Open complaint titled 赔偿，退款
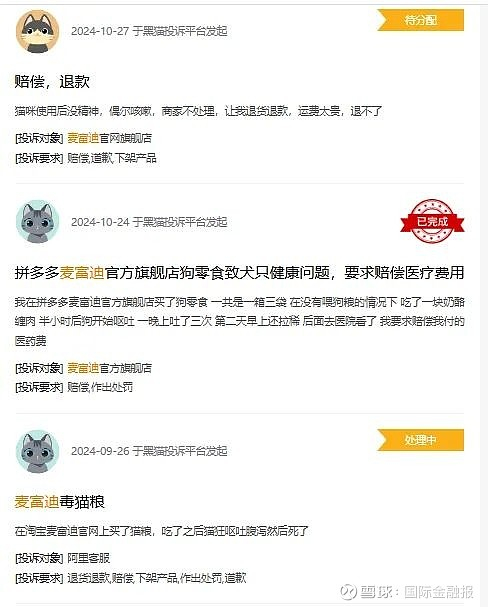The image size is (488, 607). click(52, 82)
